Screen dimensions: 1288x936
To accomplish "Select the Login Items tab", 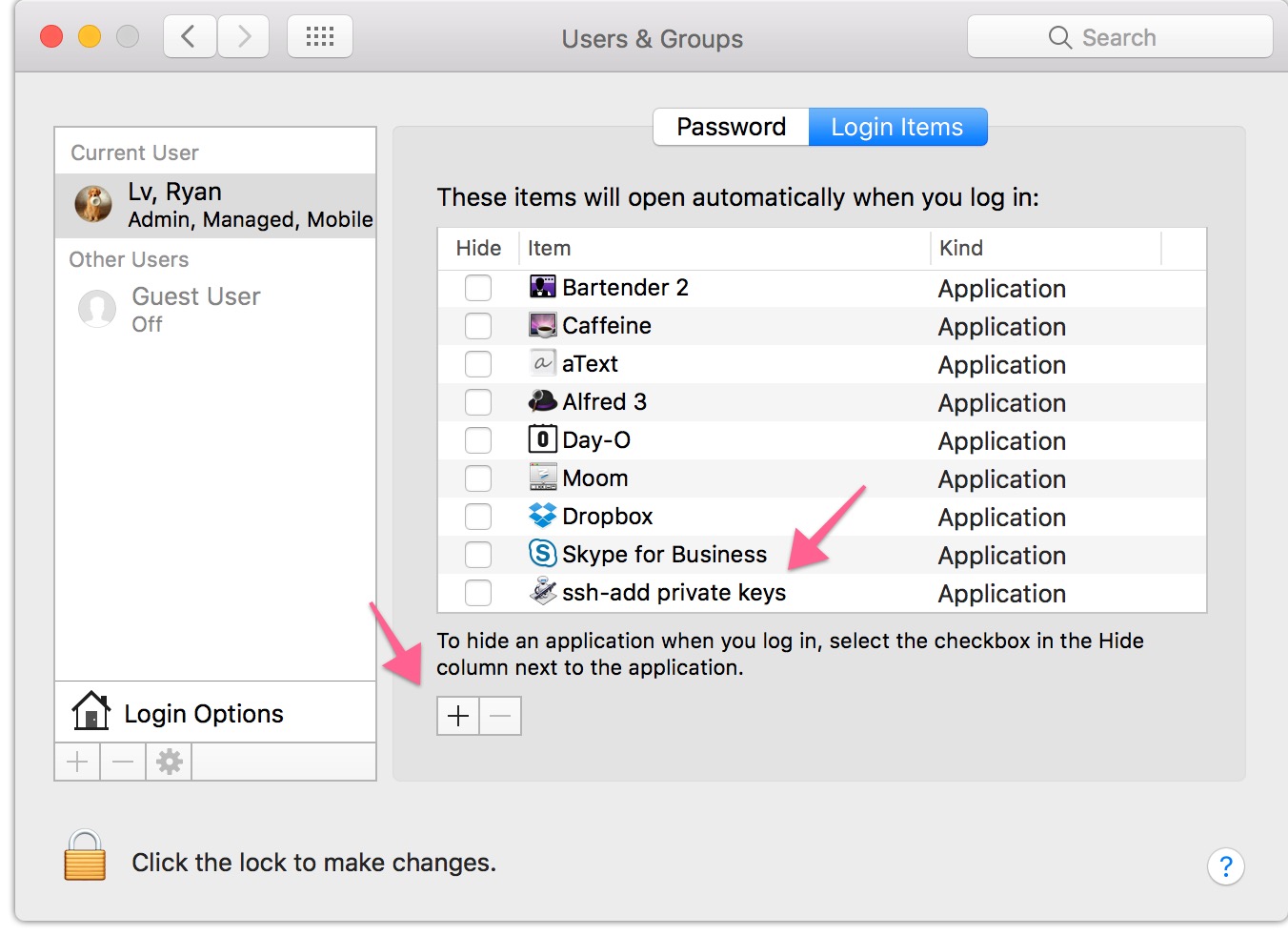I will (x=897, y=127).
